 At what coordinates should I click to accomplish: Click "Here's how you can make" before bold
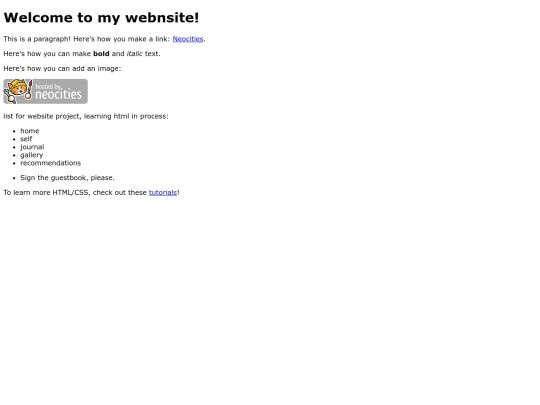[47, 54]
